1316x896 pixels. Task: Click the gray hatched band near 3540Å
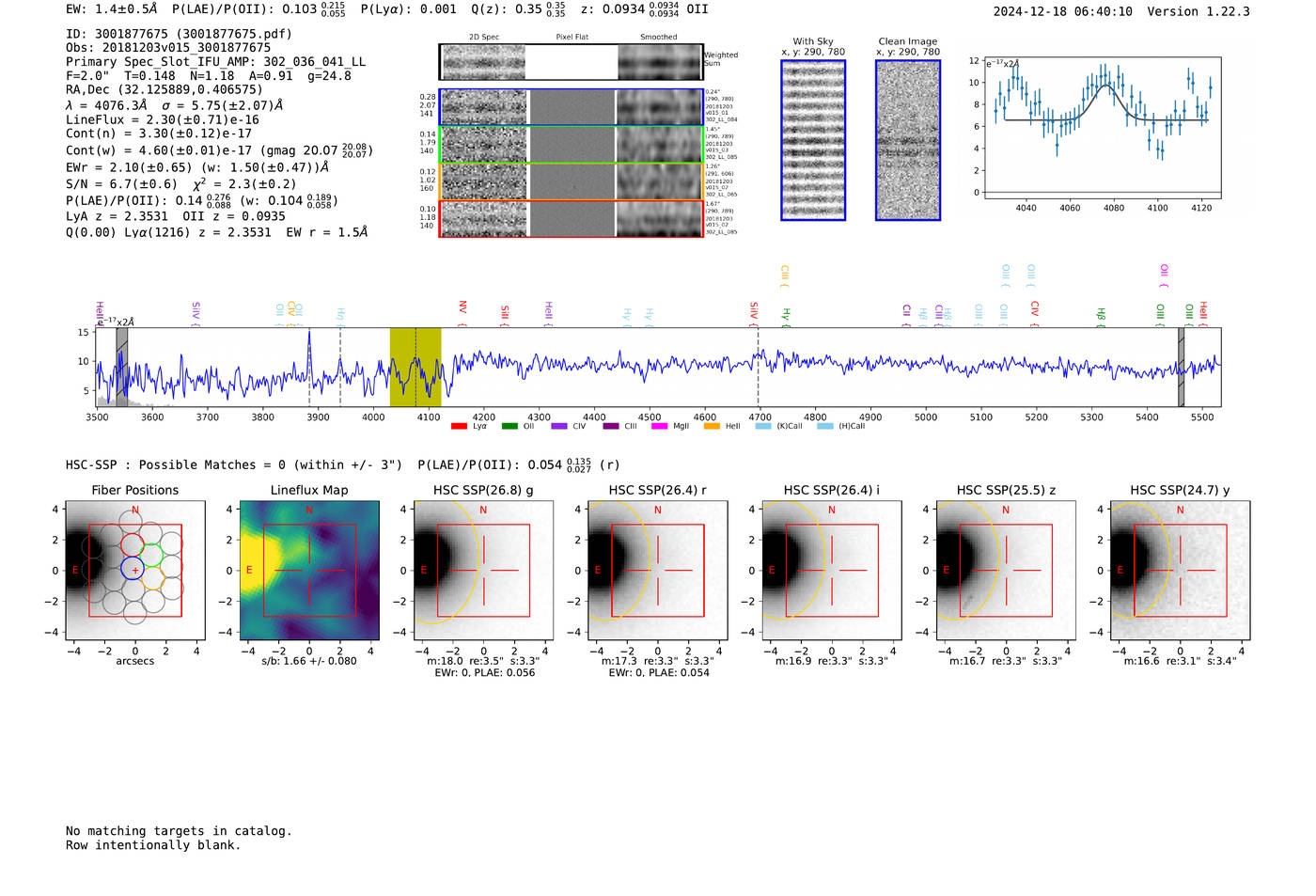(122, 367)
